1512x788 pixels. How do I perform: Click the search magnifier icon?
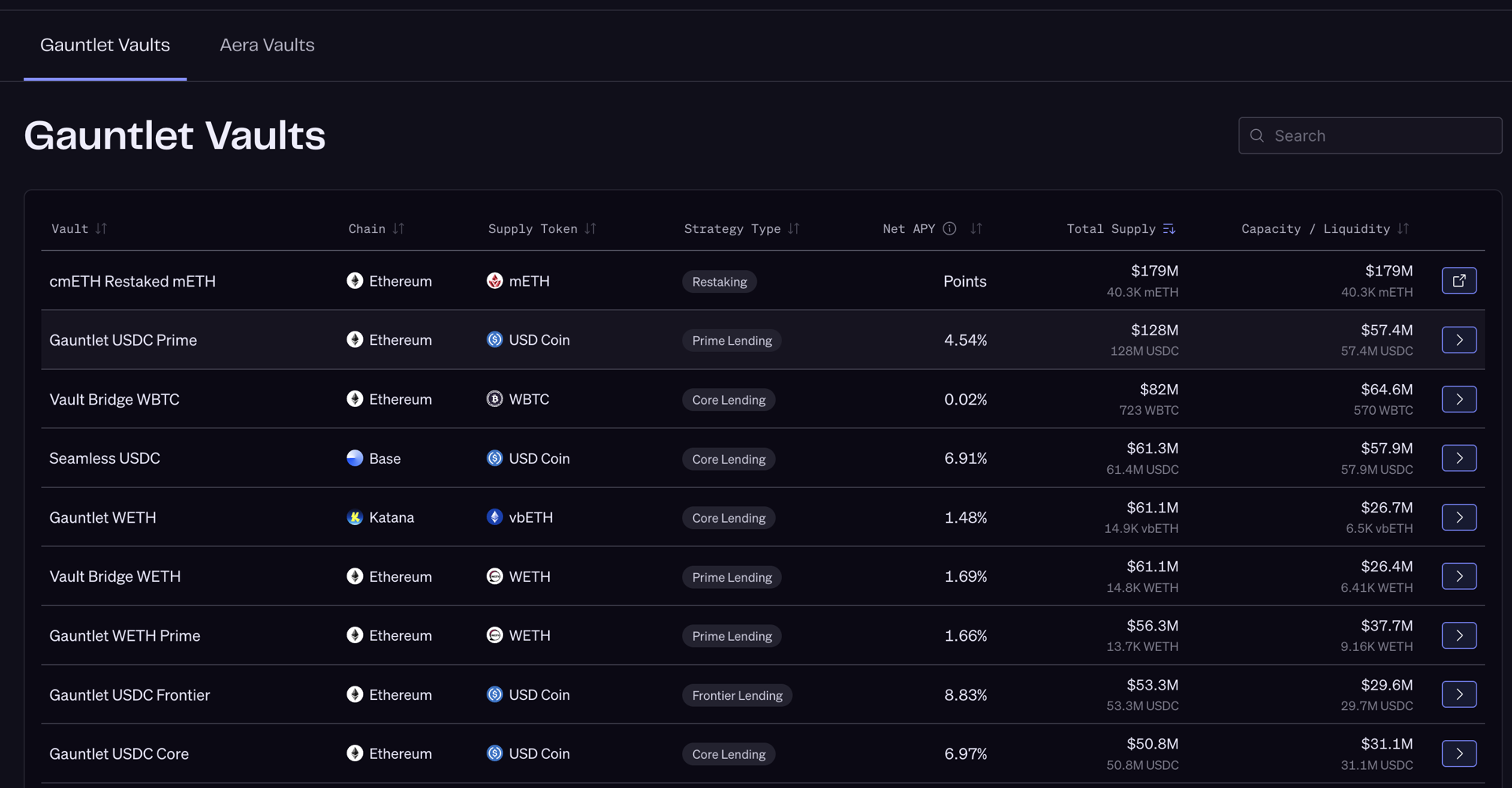click(1257, 135)
